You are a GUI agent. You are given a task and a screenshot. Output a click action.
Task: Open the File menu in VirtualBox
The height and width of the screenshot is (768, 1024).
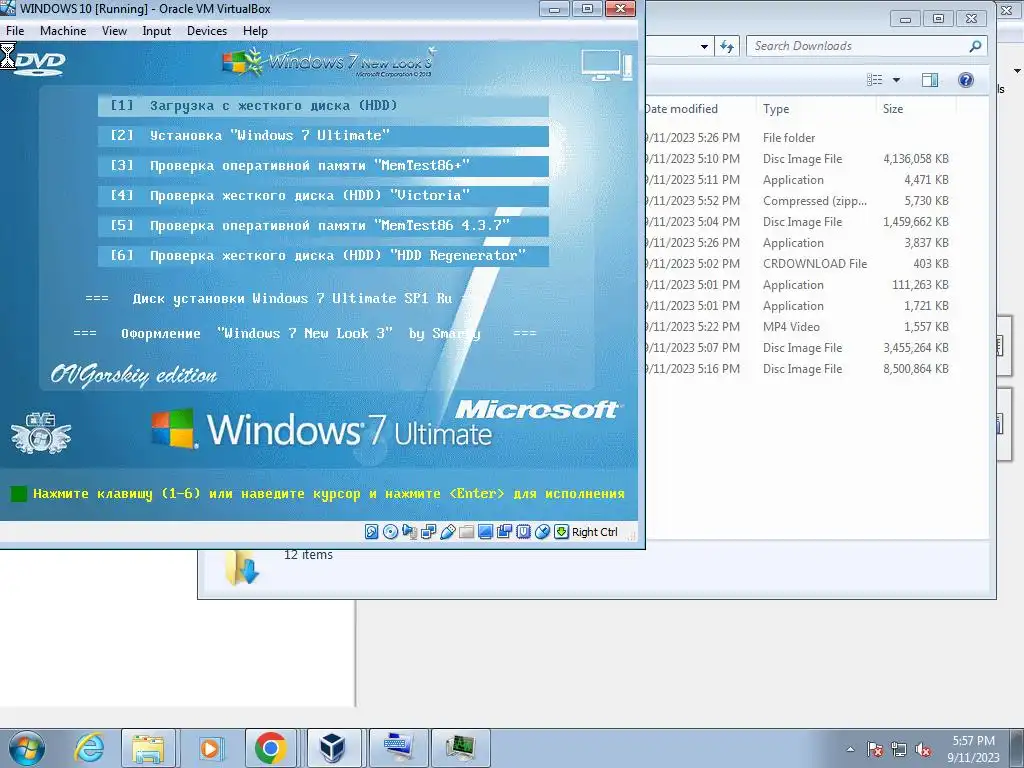[15, 31]
